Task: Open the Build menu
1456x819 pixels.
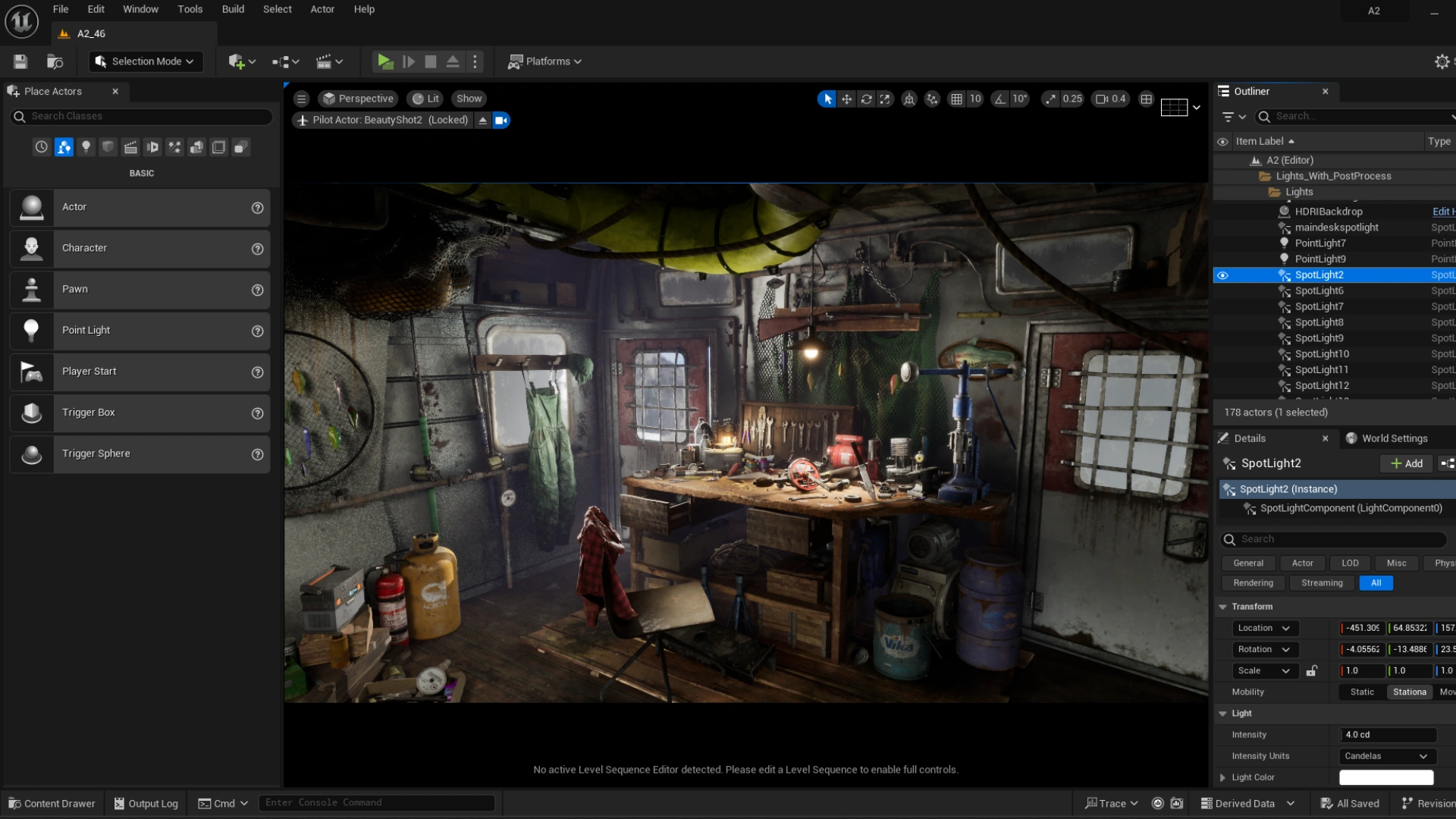Action: [x=233, y=9]
